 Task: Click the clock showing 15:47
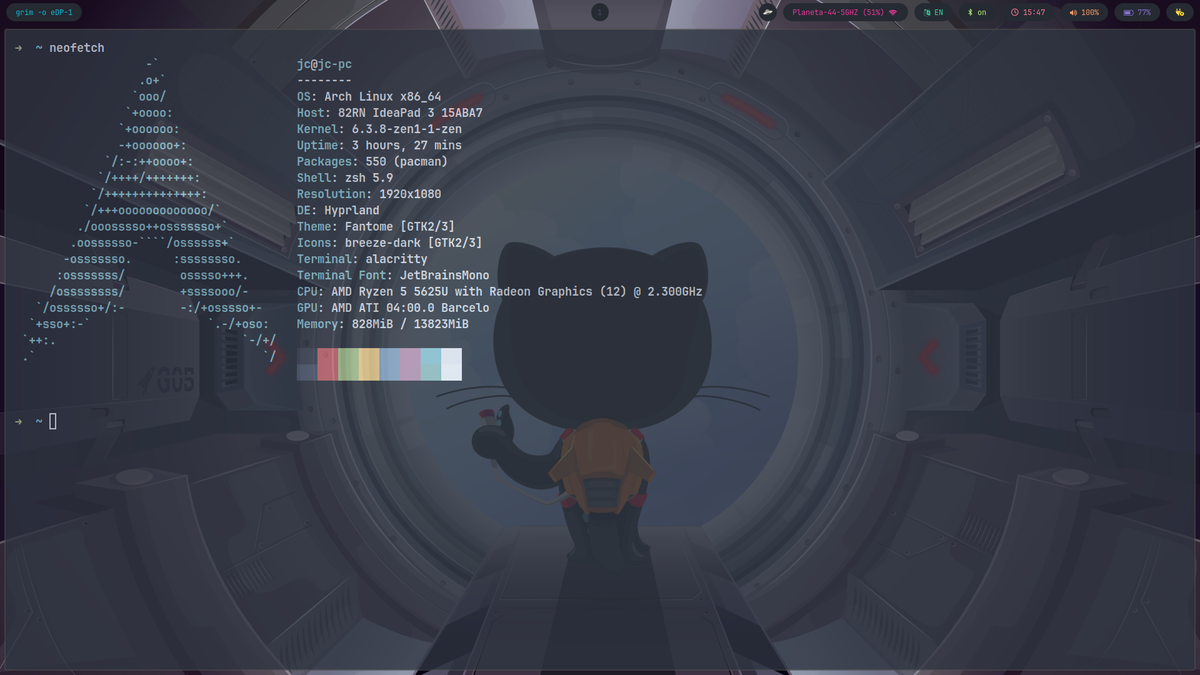[x=1028, y=12]
